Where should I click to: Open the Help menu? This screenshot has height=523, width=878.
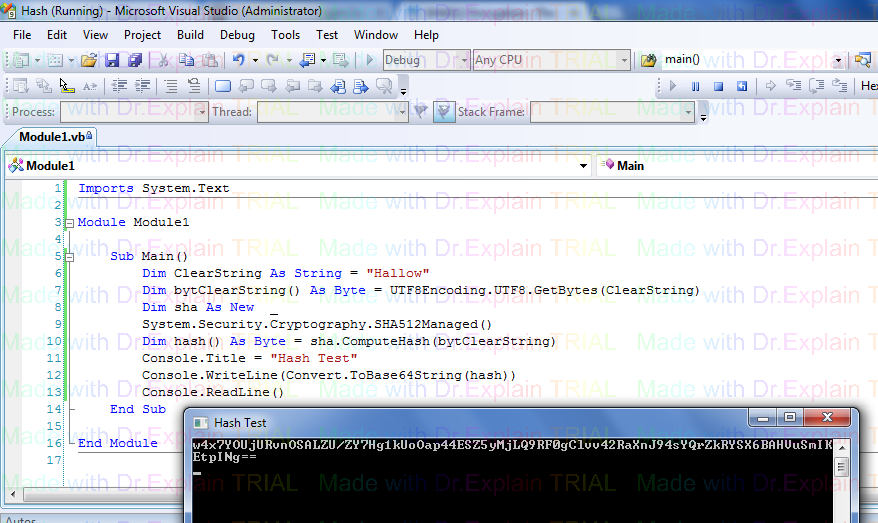pos(426,35)
